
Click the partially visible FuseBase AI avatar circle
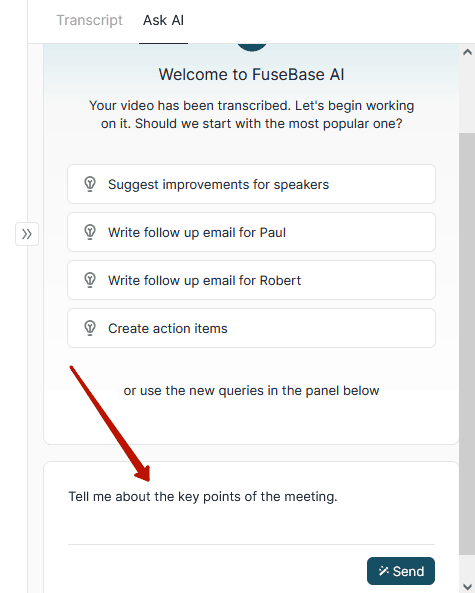[x=252, y=47]
